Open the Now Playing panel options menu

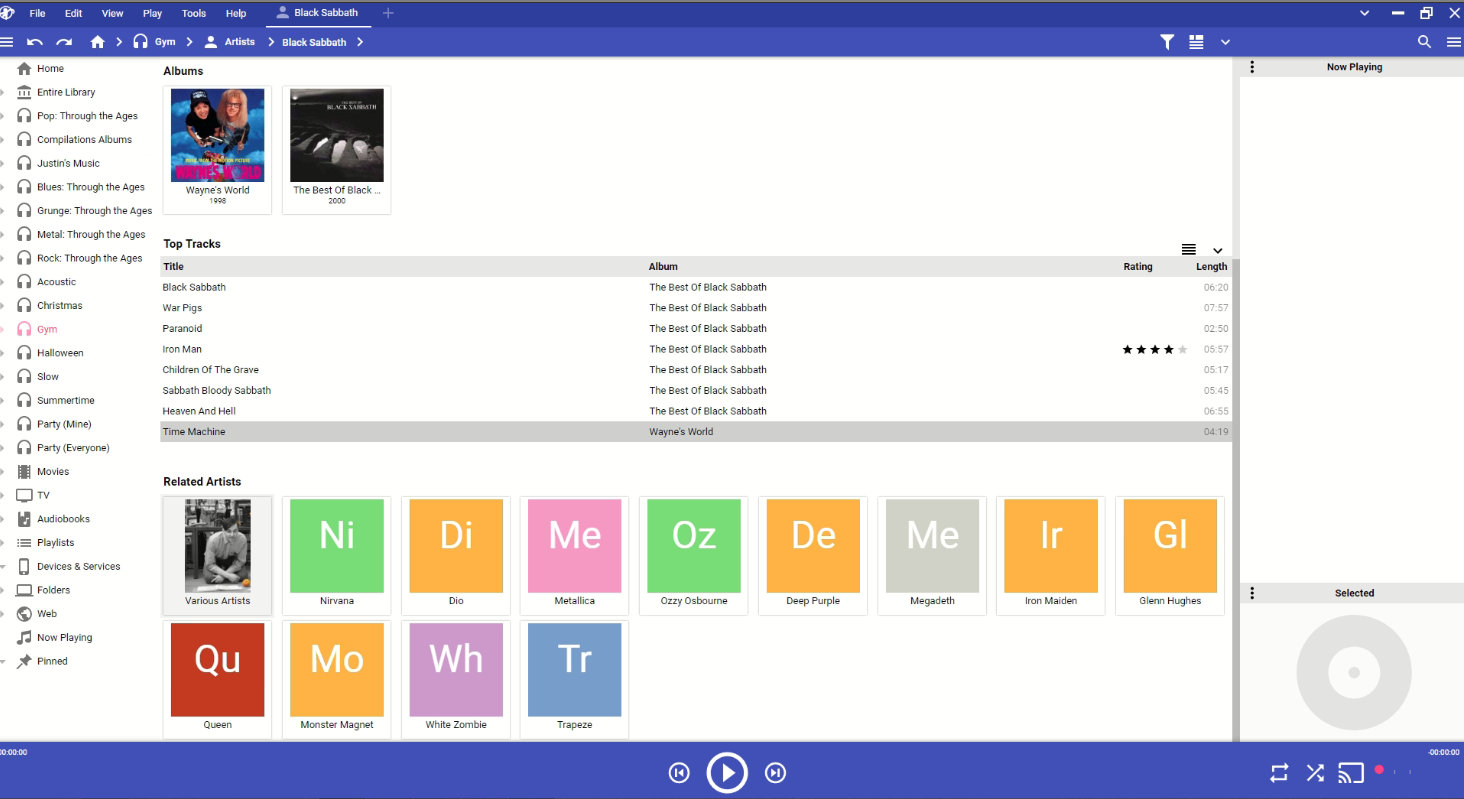[x=1252, y=67]
